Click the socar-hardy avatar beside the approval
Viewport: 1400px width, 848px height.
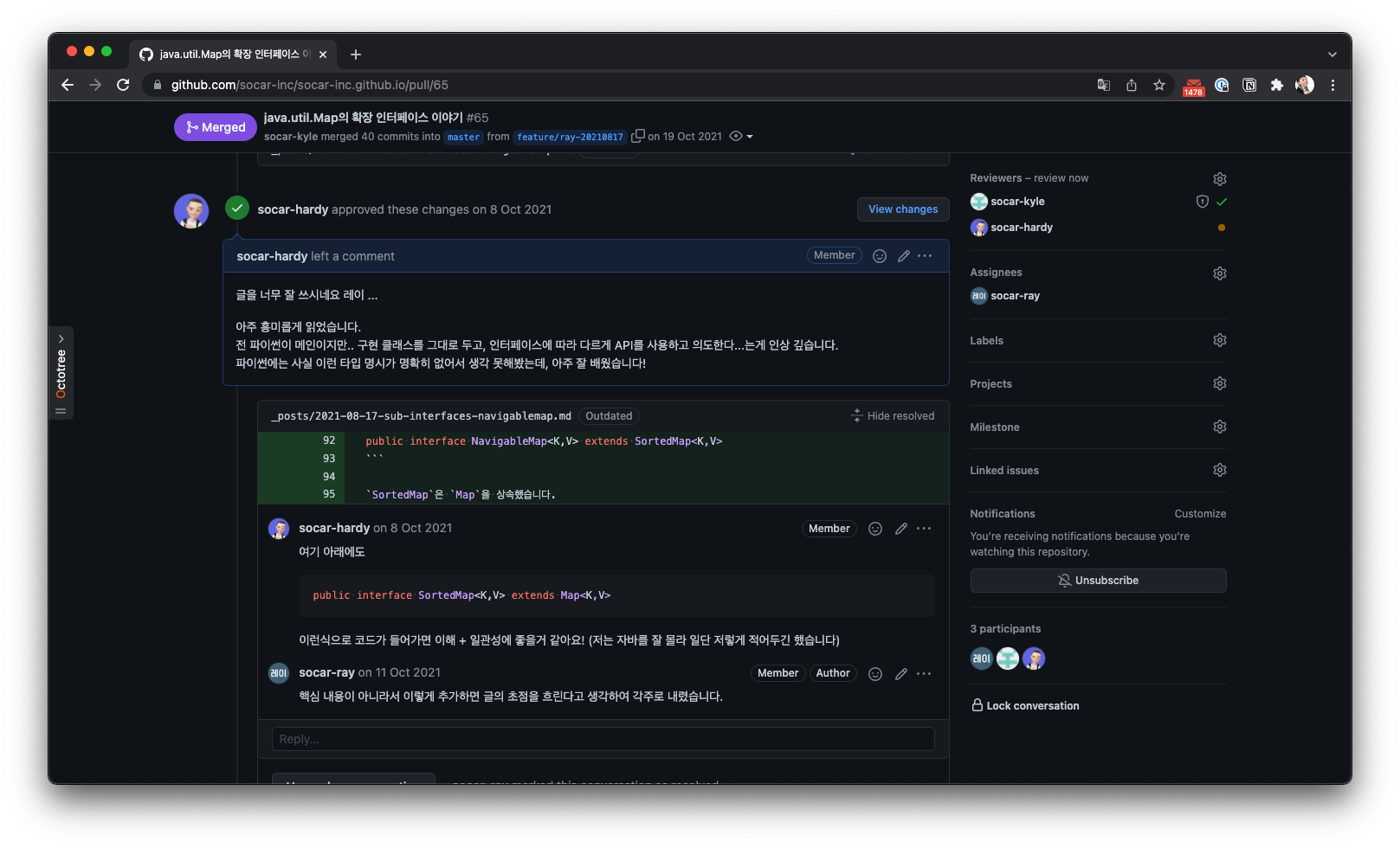(191, 210)
